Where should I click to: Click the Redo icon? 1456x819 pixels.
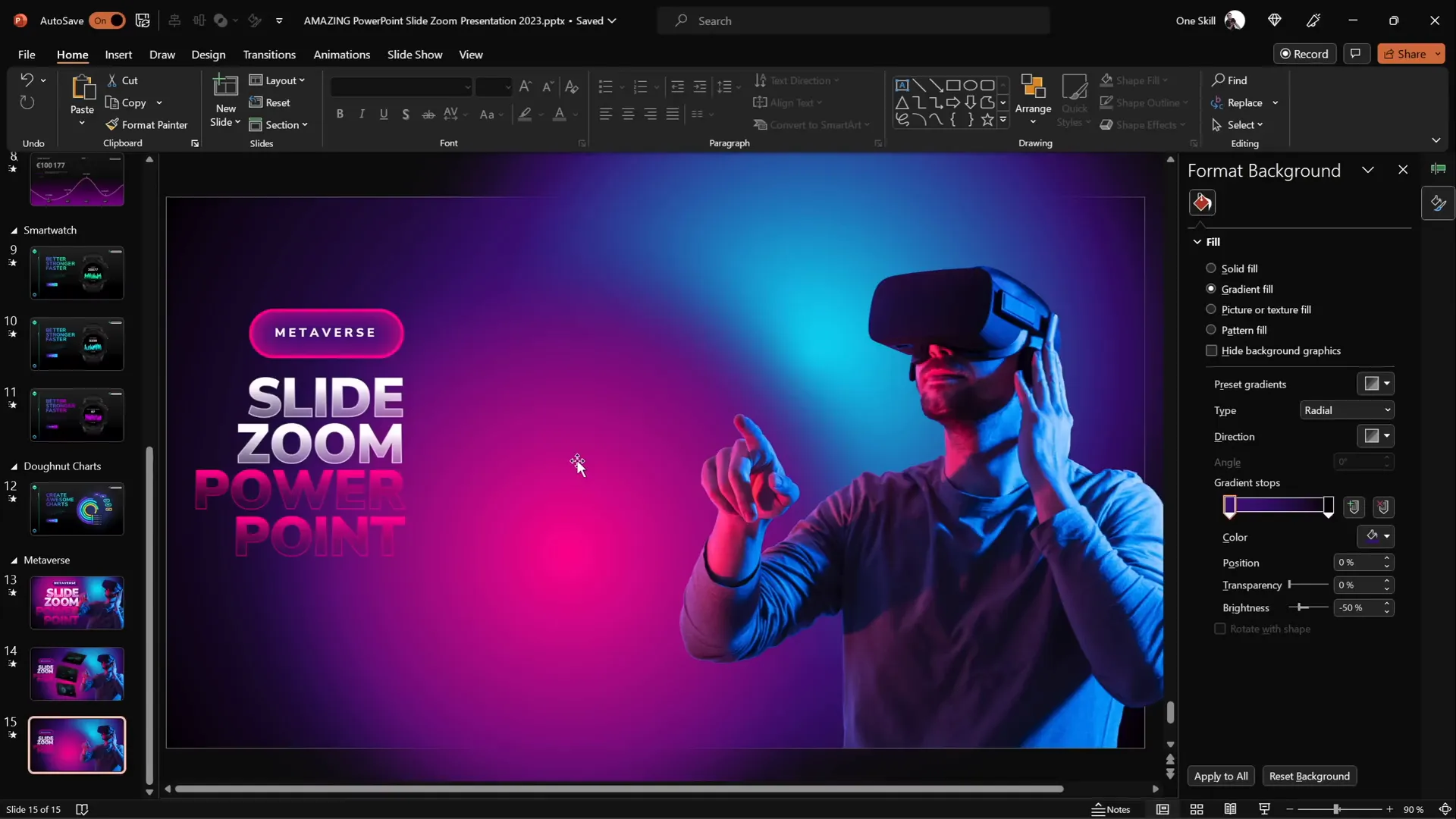tap(27, 102)
